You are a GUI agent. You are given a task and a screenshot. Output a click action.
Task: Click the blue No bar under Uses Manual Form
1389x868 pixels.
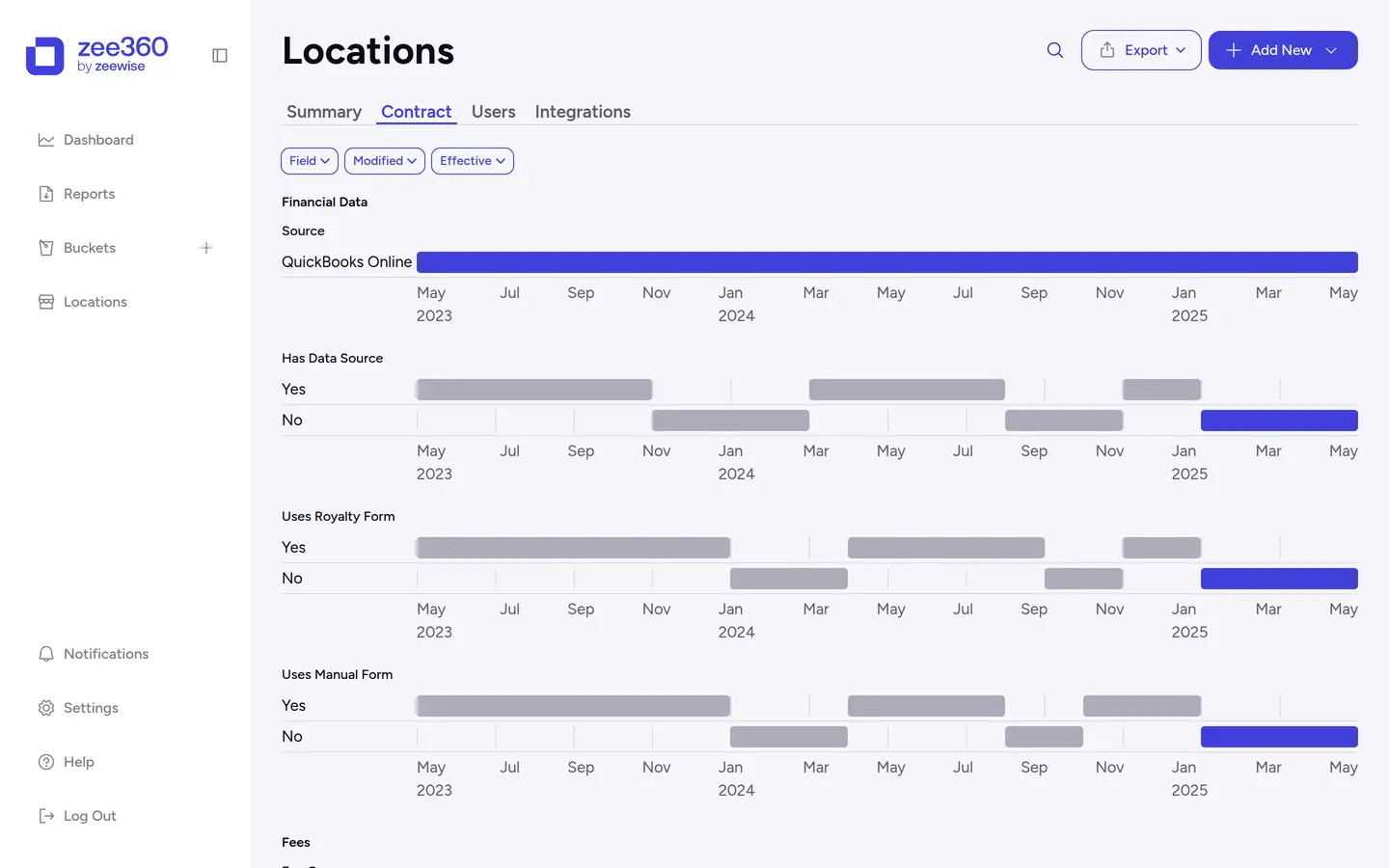(x=1279, y=737)
